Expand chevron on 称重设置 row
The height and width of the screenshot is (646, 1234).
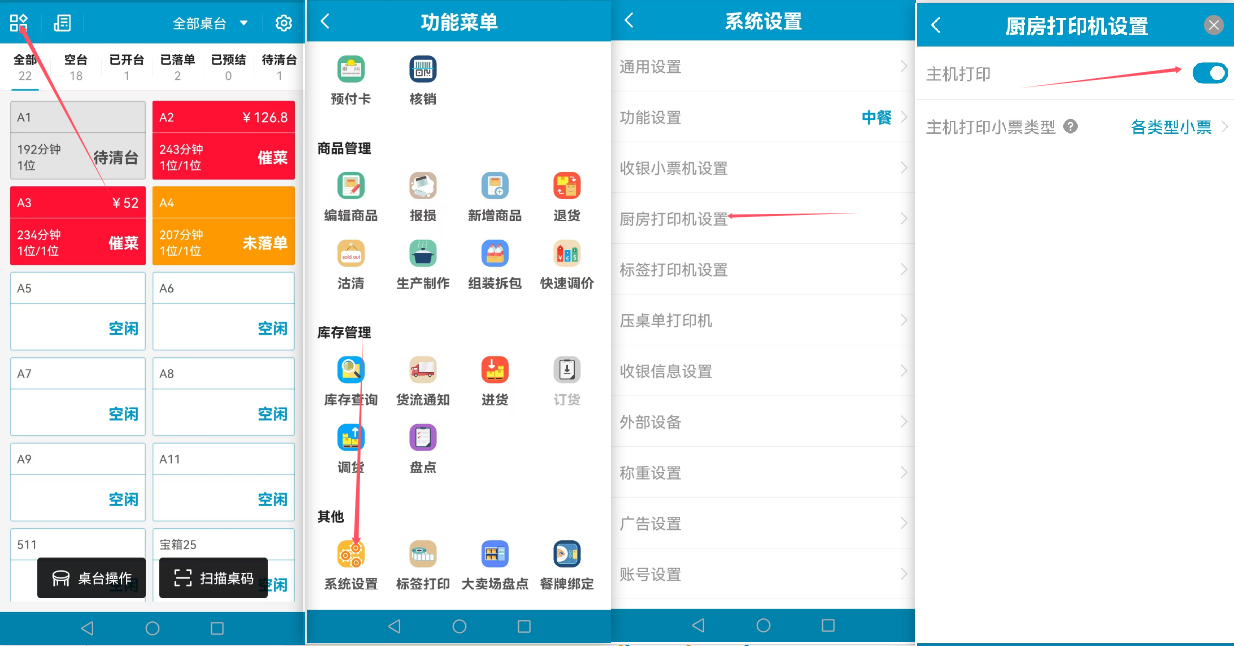click(x=903, y=472)
